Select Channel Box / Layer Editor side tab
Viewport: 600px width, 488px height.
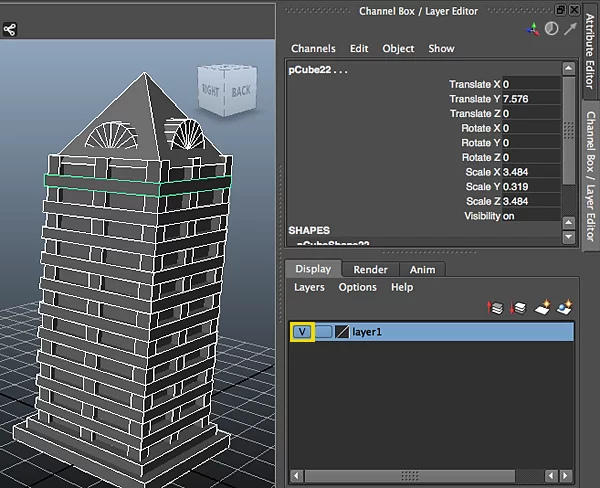coord(591,176)
